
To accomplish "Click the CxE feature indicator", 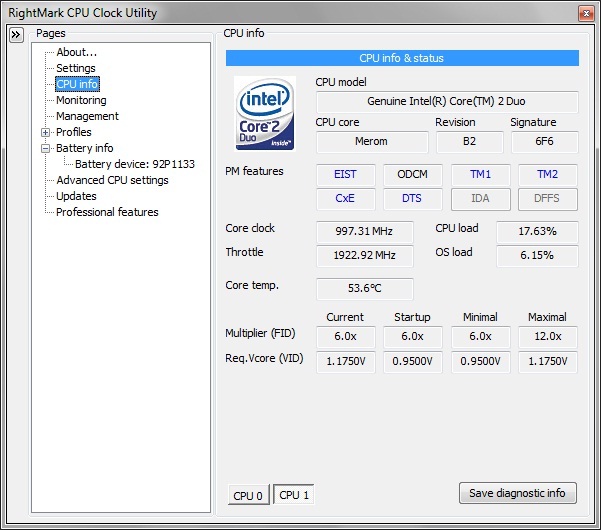I will tap(345, 199).
